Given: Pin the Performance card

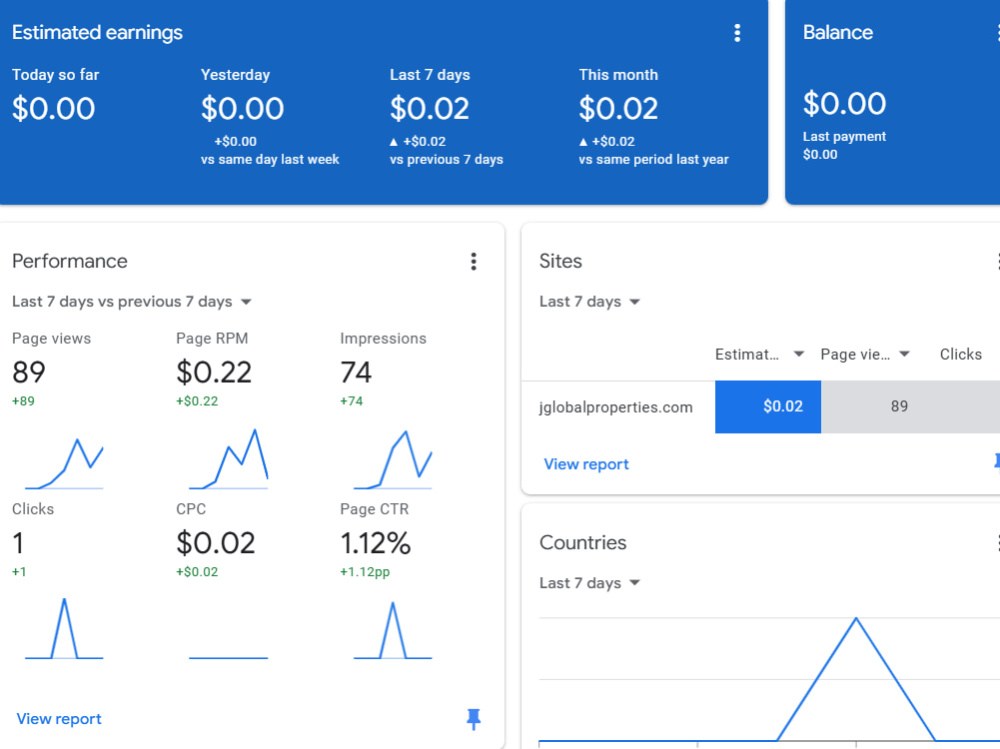Looking at the screenshot, I should coord(473,719).
